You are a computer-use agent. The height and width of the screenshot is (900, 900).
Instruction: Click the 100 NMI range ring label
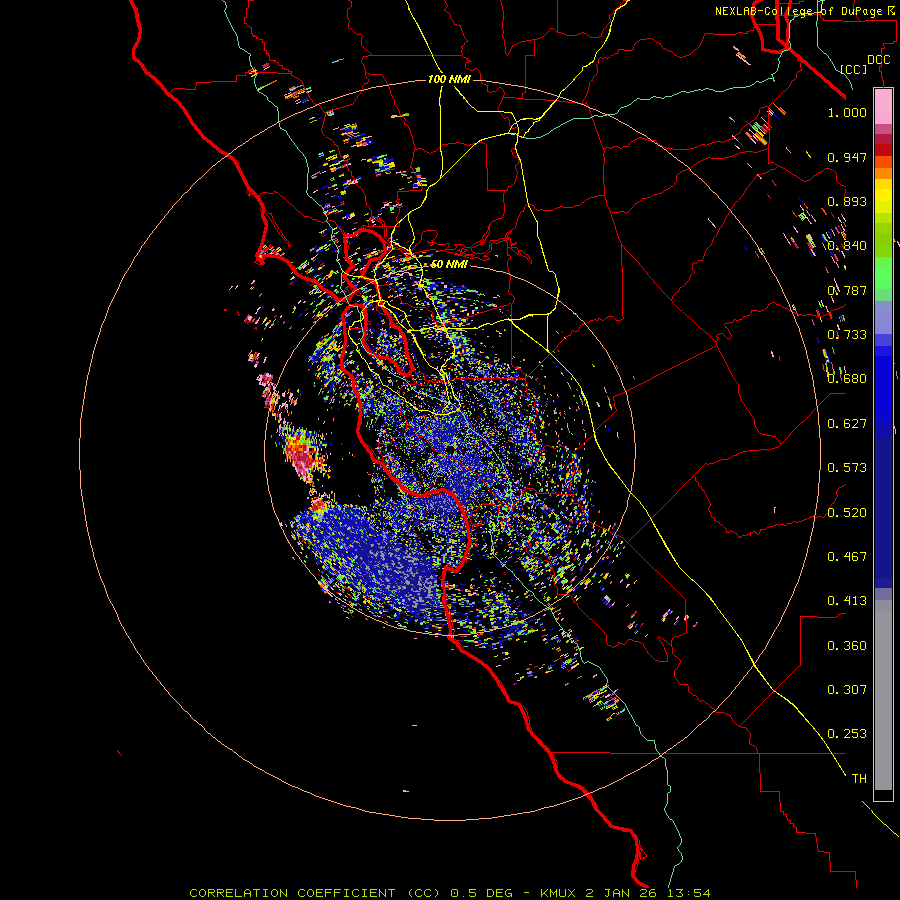tap(449, 79)
